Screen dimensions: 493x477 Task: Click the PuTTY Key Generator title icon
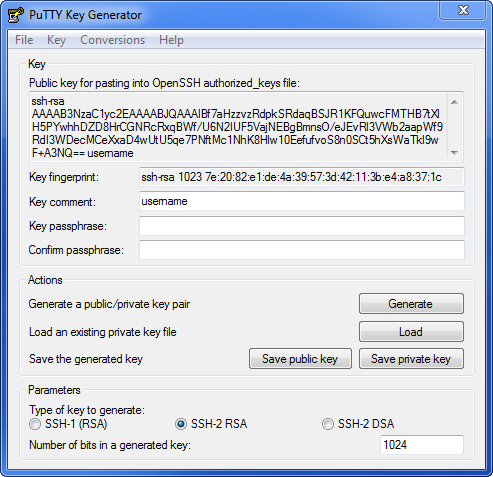click(15, 15)
